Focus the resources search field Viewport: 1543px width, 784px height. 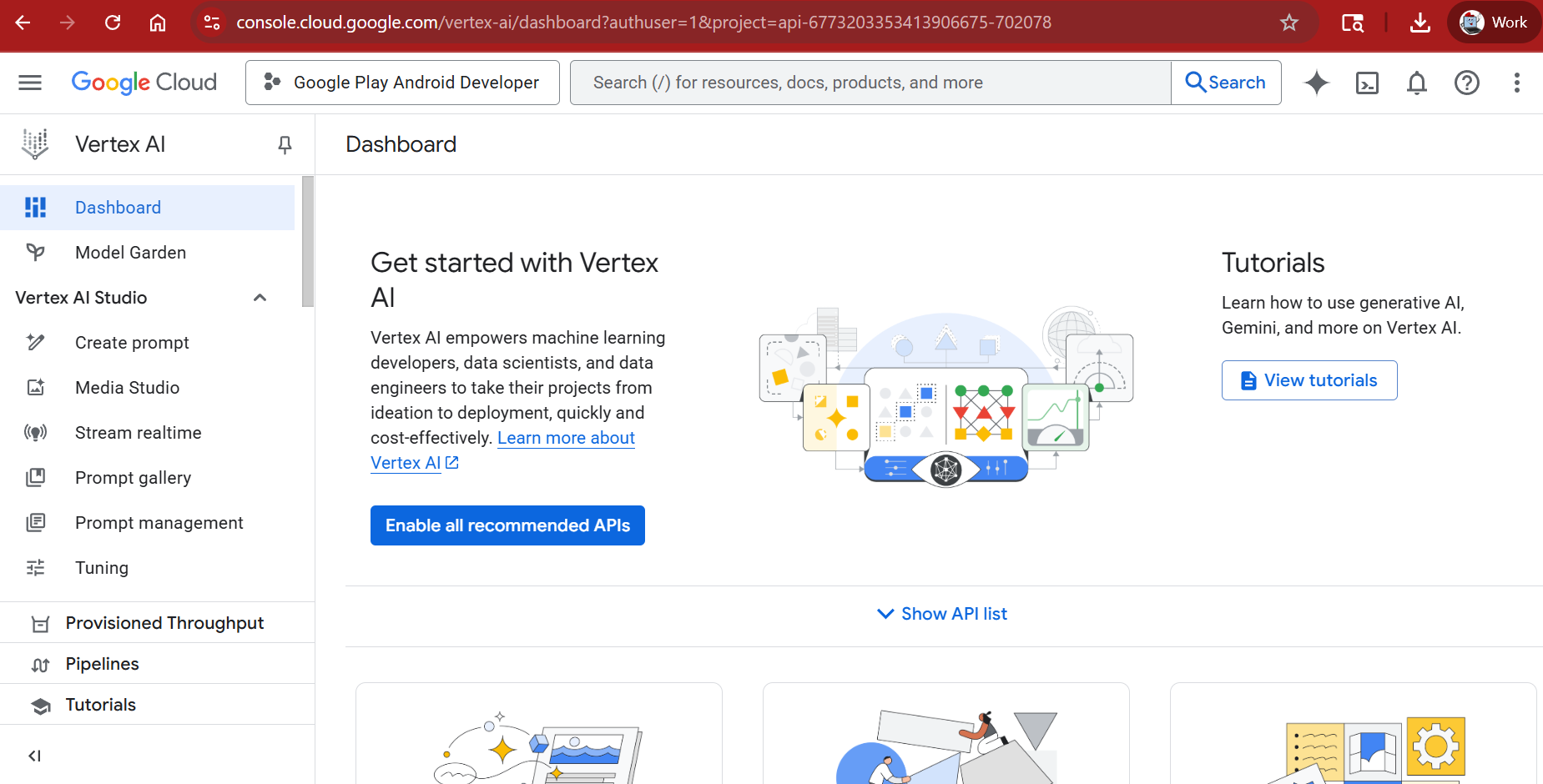click(x=870, y=83)
